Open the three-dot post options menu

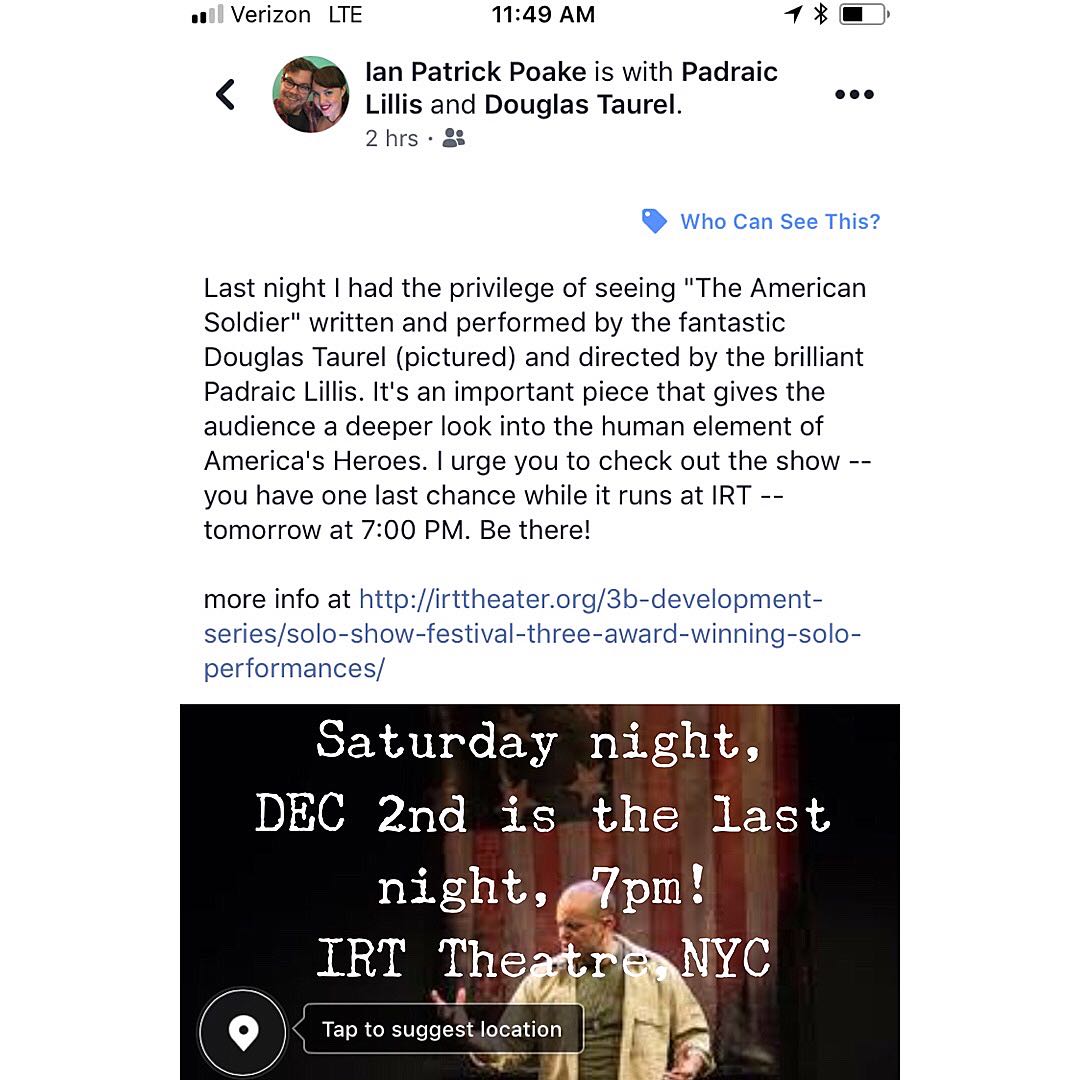854,94
